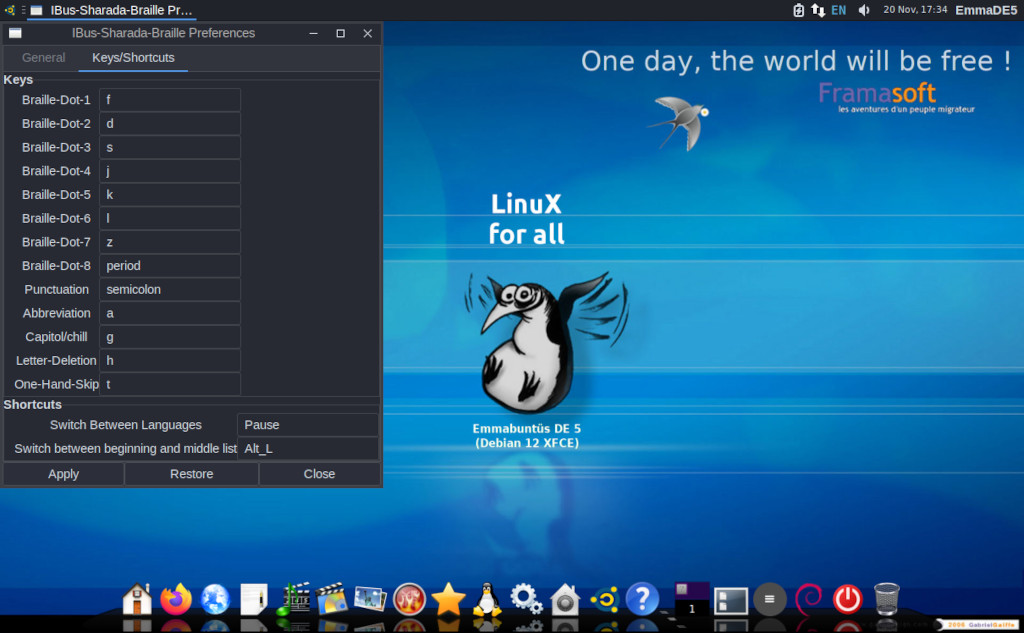
Task: Click the Braille-Dot-2 field containing d
Action: tap(170, 123)
